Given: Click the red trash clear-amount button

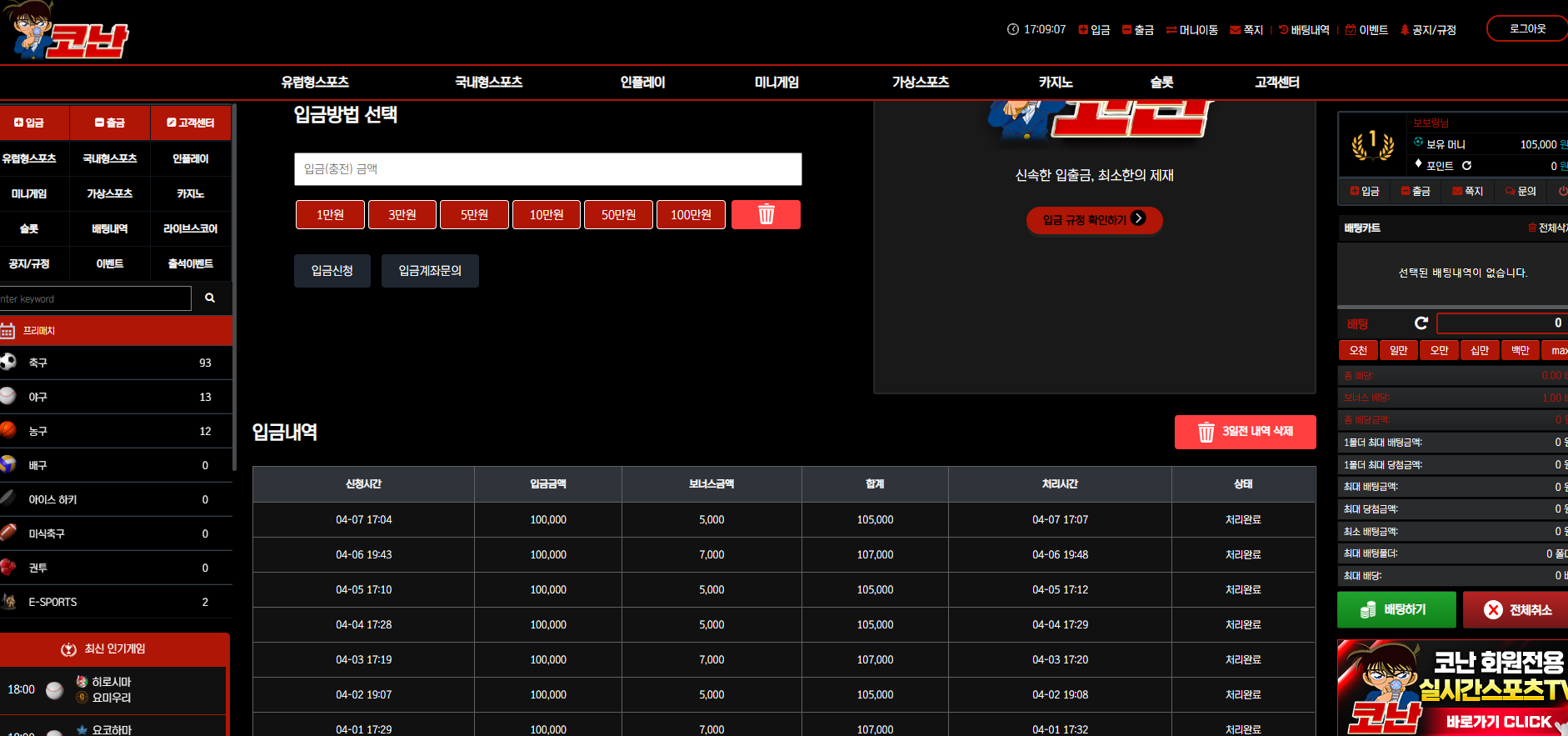Looking at the screenshot, I should (x=766, y=214).
